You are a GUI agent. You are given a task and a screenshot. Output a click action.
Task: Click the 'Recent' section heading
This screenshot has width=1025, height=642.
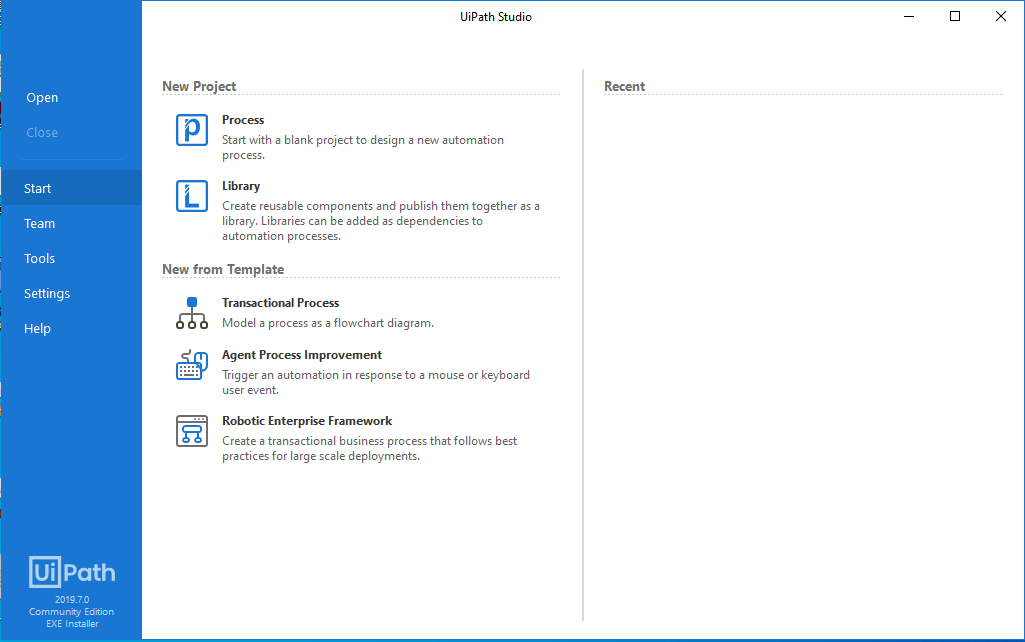624,86
